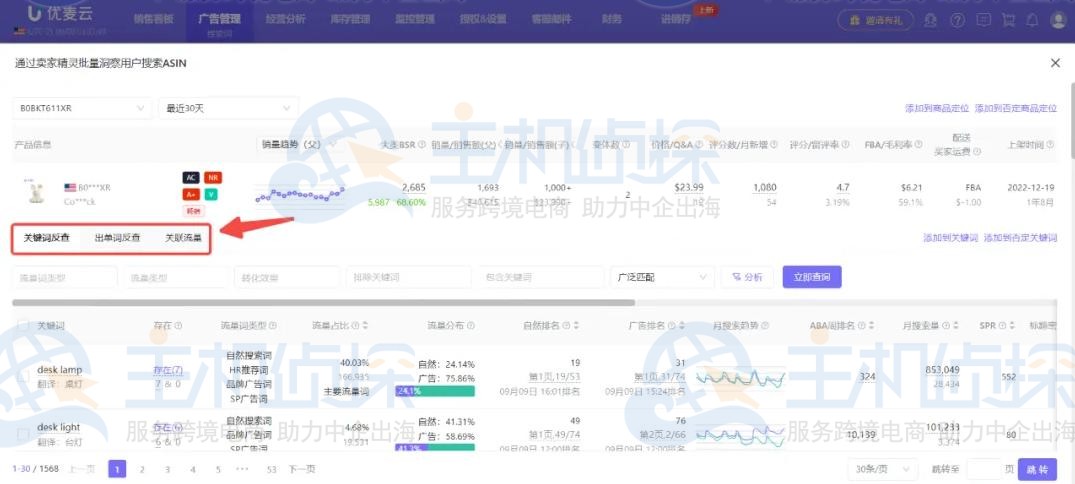Open the 30条/页 page size dropdown

884,470
